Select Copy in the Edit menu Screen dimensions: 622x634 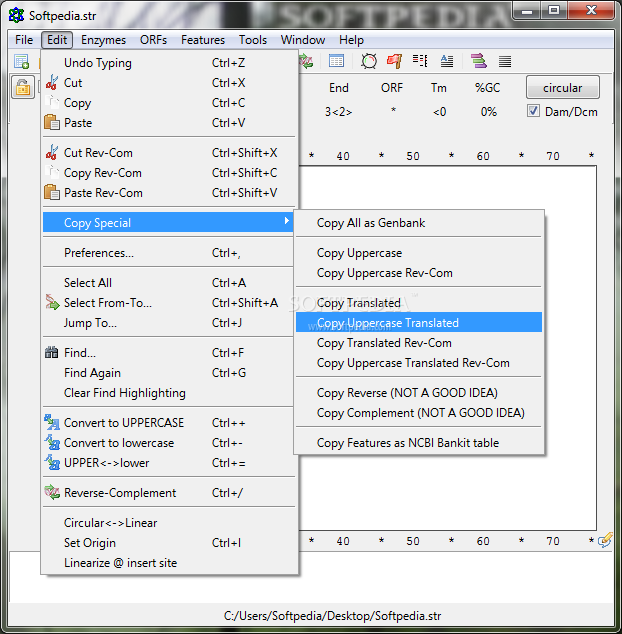(x=169, y=103)
